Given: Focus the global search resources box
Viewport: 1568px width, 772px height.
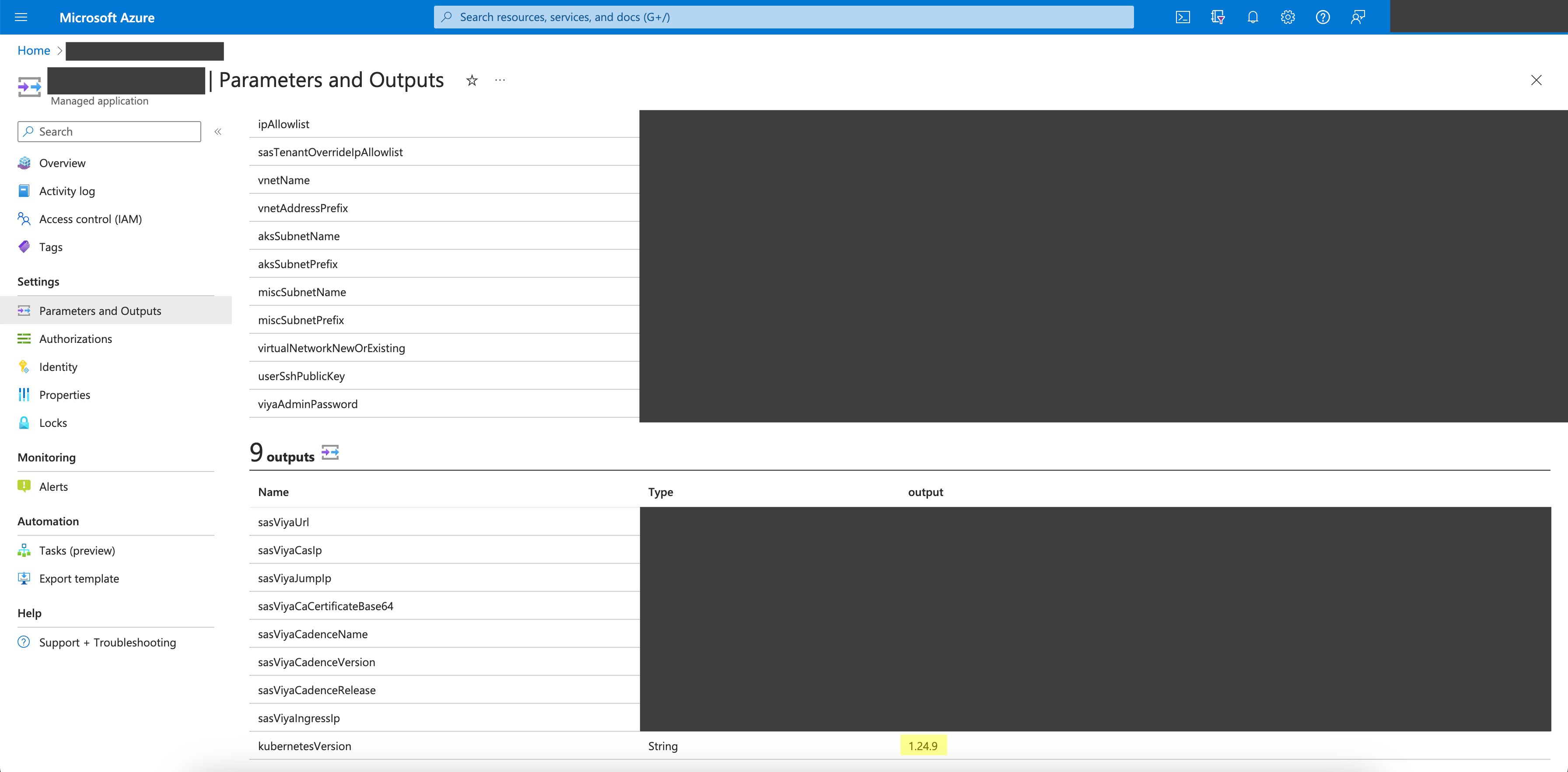Looking at the screenshot, I should (x=783, y=17).
